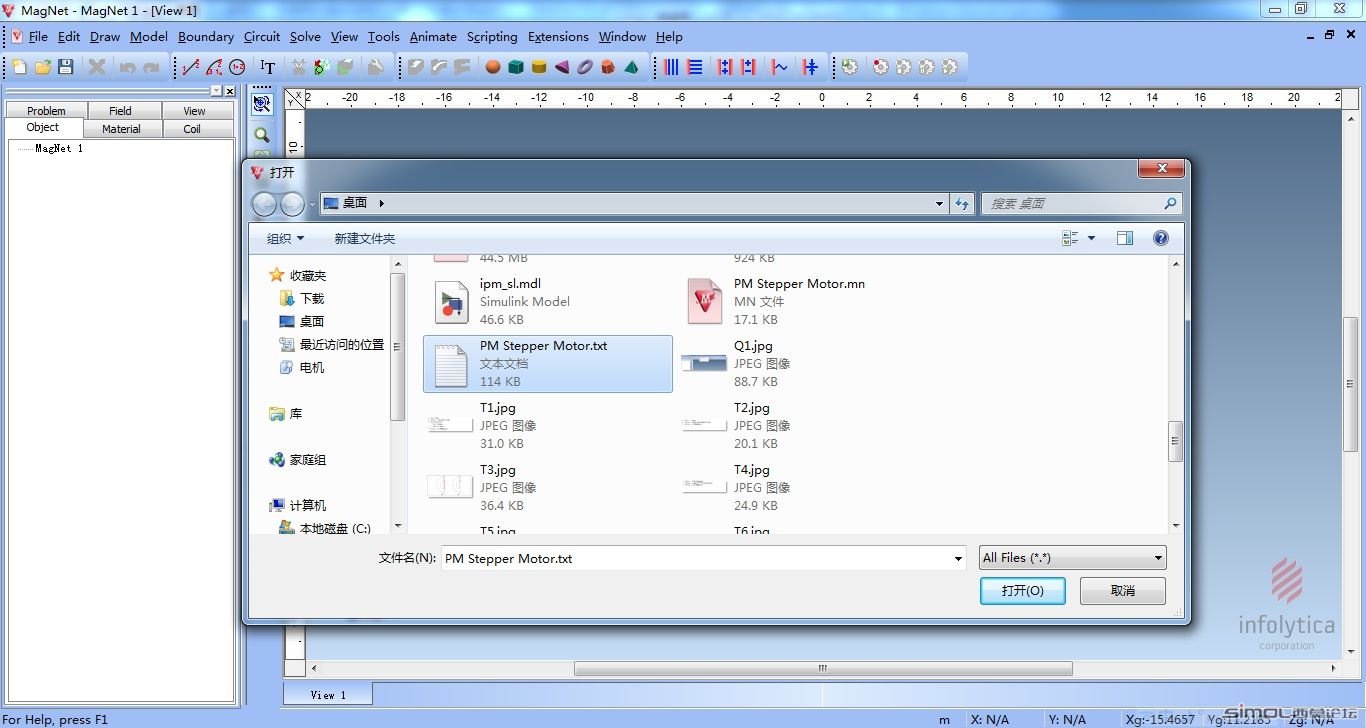
Task: Select the Add Arc drawing tool
Action: tap(214, 67)
